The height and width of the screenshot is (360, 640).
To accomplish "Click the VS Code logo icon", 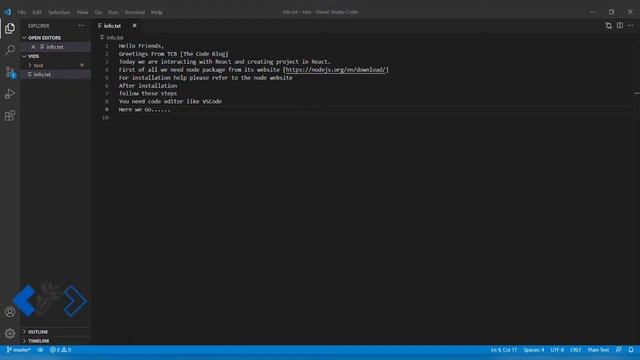I will (x=7, y=12).
